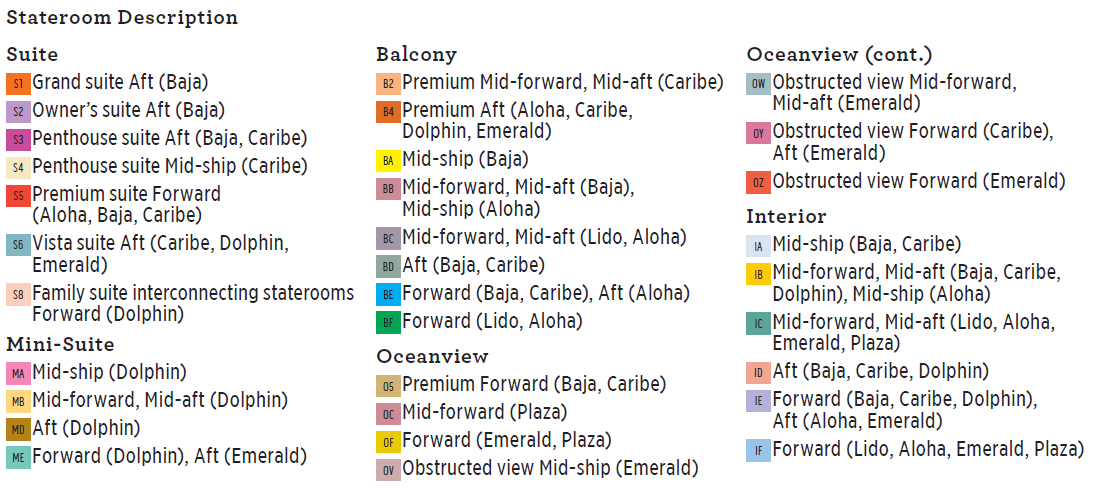Click the Balcony section heading
The width and height of the screenshot is (1098, 488).
point(416,54)
